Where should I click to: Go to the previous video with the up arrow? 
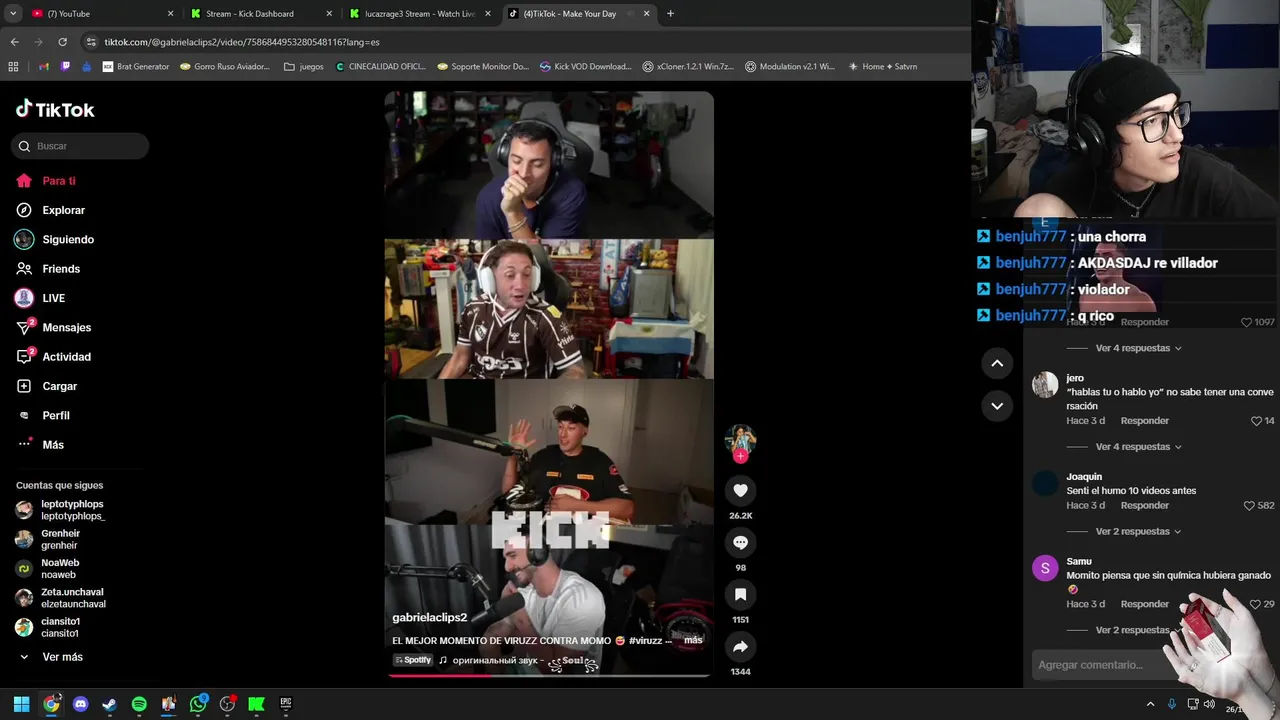997,363
